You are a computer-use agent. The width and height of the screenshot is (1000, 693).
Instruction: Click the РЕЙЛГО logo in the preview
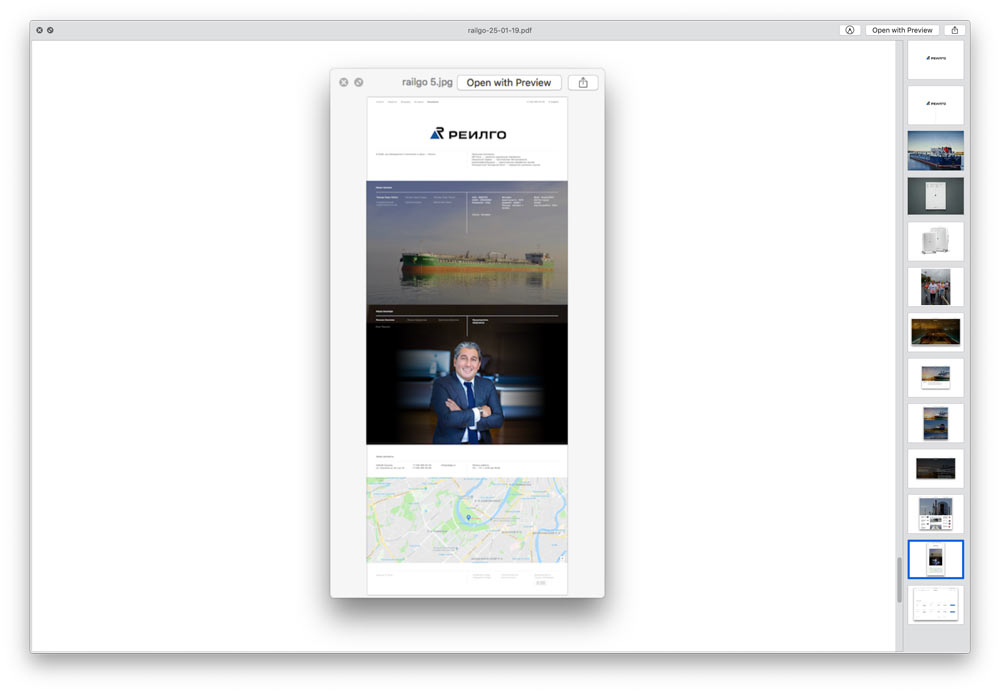[467, 134]
